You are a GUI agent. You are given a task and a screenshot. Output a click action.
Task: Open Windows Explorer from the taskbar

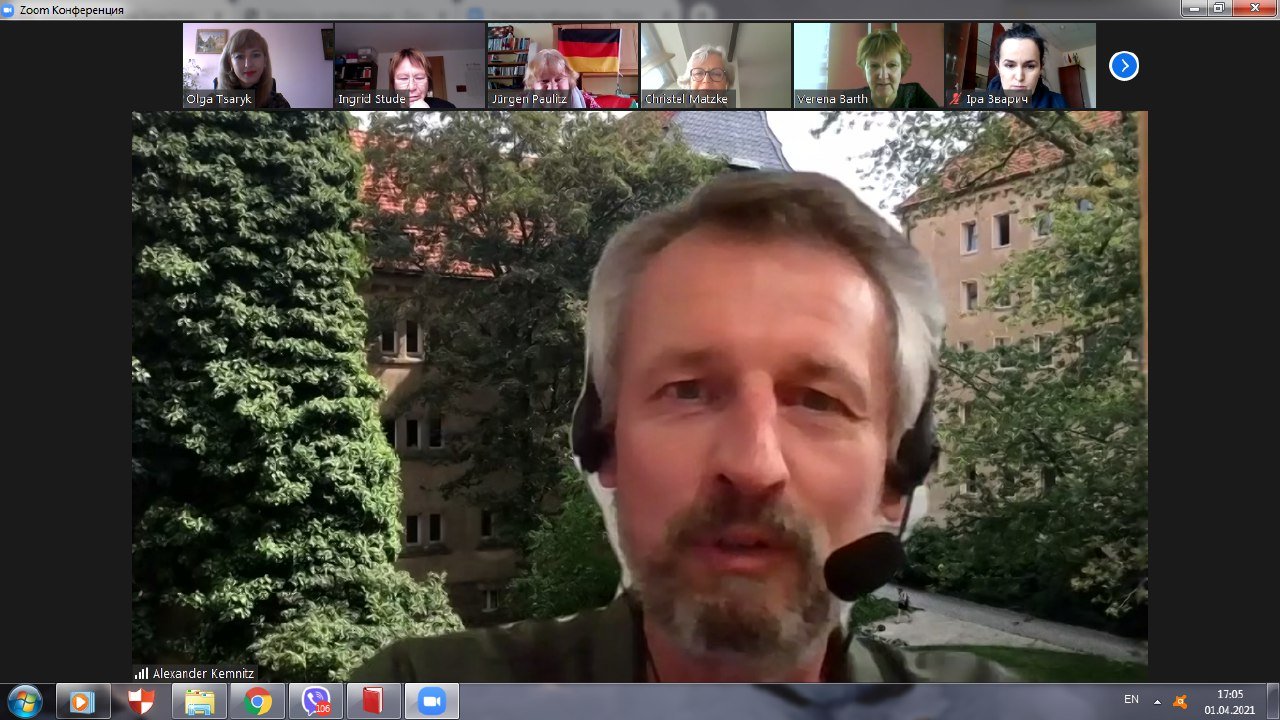(199, 702)
